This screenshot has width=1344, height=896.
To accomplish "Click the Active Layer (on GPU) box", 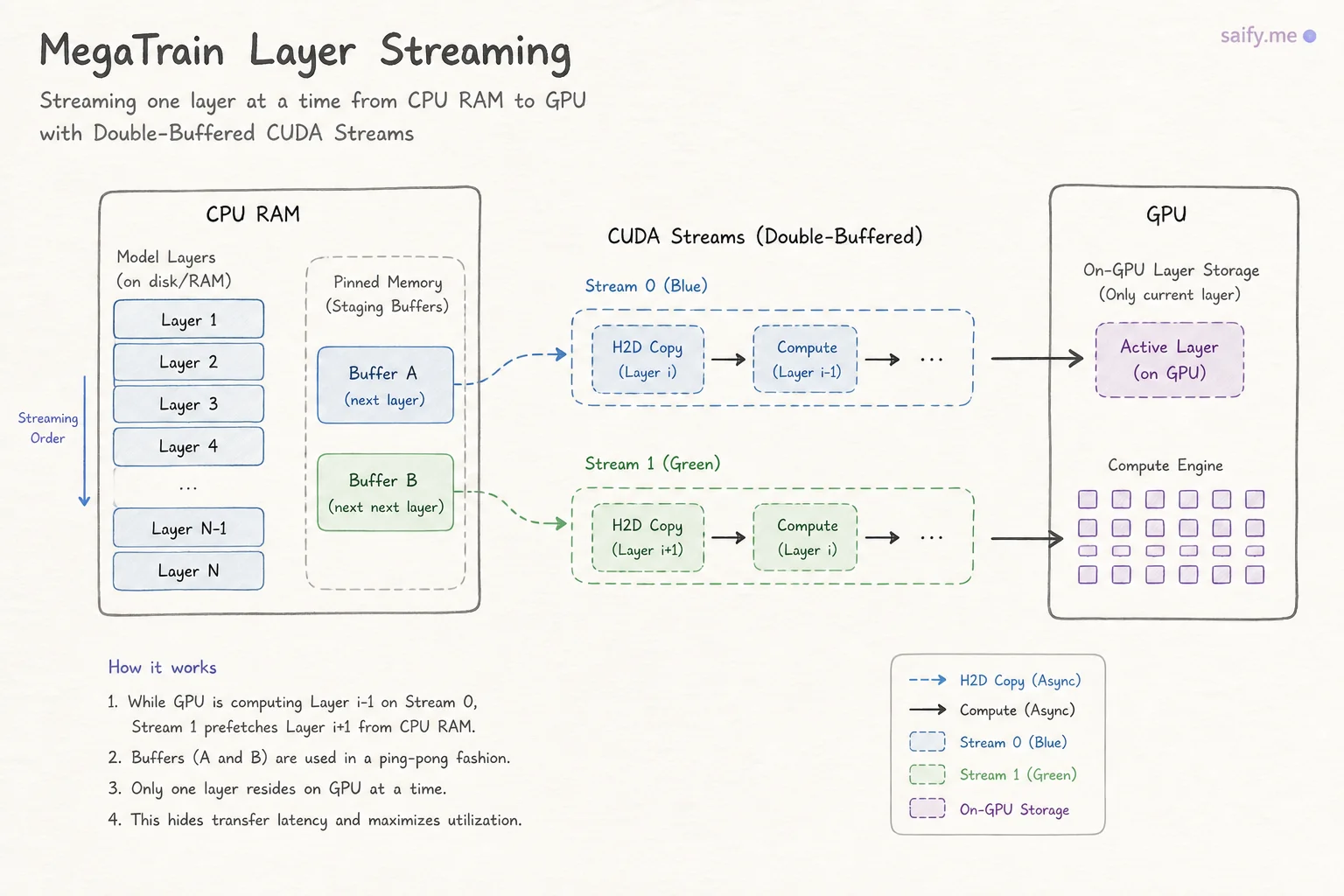I will click(1170, 360).
